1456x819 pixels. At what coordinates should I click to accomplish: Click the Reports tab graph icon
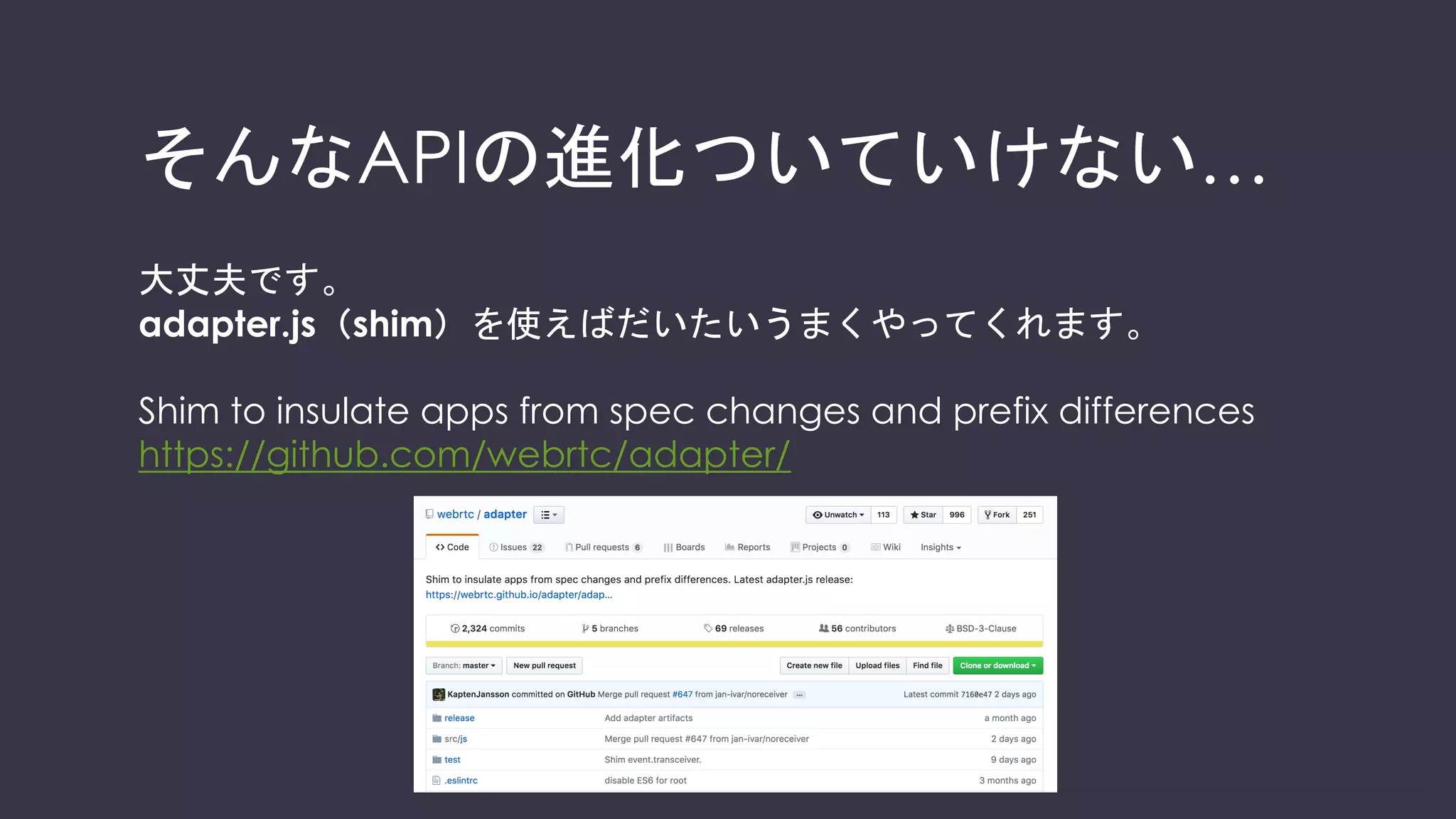(x=729, y=547)
